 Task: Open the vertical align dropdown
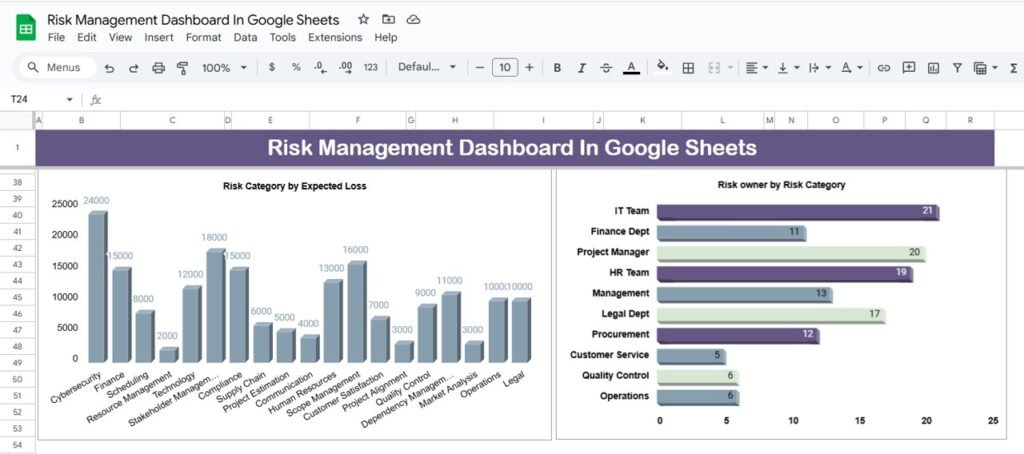pos(788,67)
